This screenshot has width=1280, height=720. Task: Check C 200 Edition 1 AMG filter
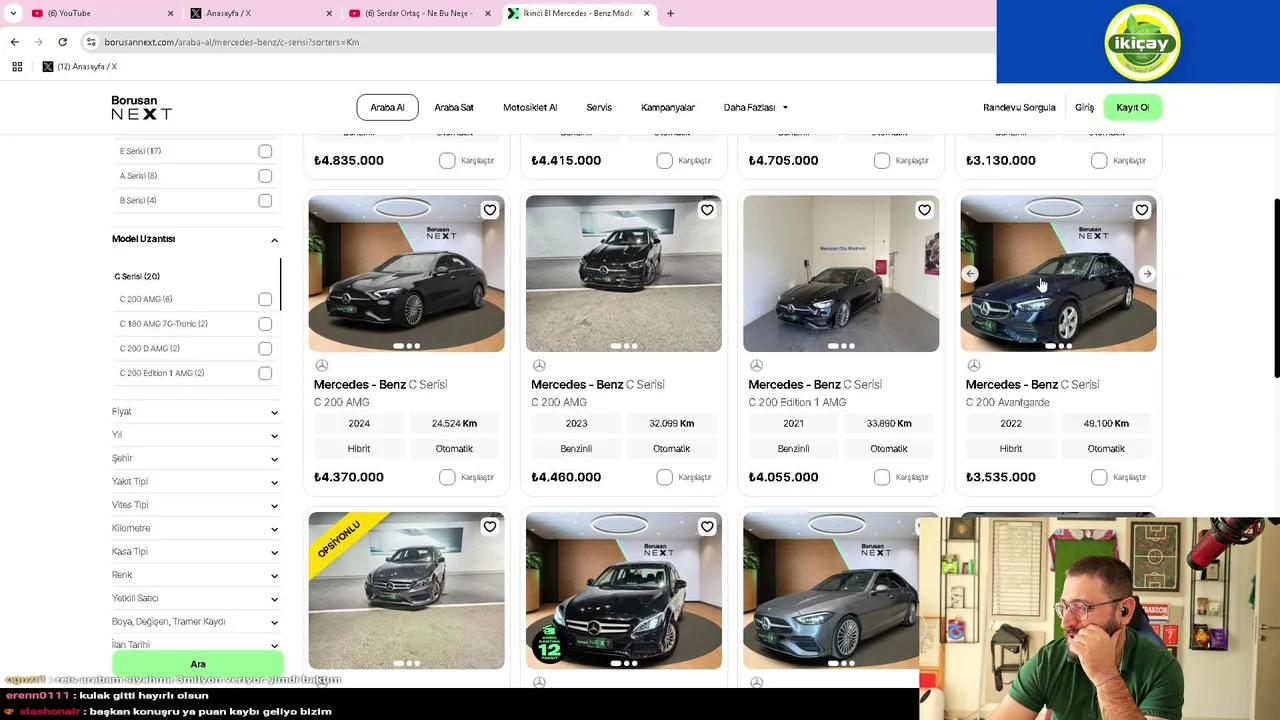(x=265, y=373)
